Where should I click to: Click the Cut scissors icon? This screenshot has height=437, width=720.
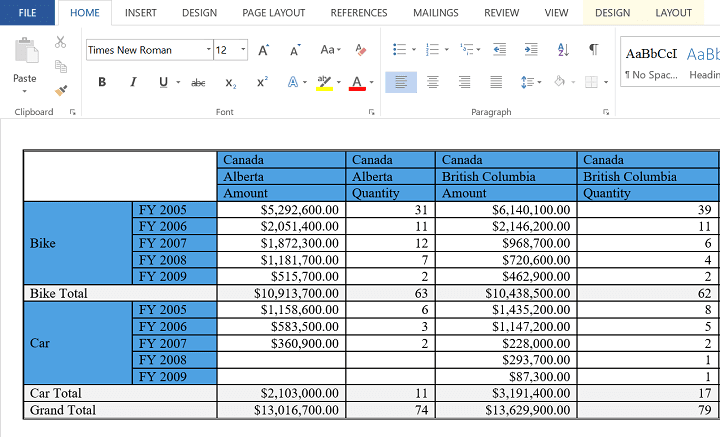pos(60,42)
